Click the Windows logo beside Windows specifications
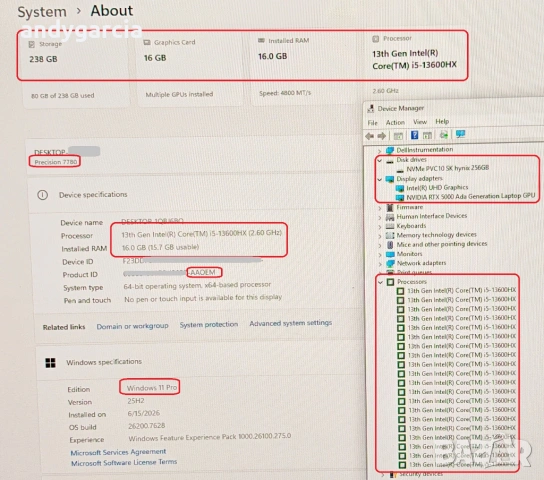This screenshot has width=544, height=480. click(x=50, y=363)
